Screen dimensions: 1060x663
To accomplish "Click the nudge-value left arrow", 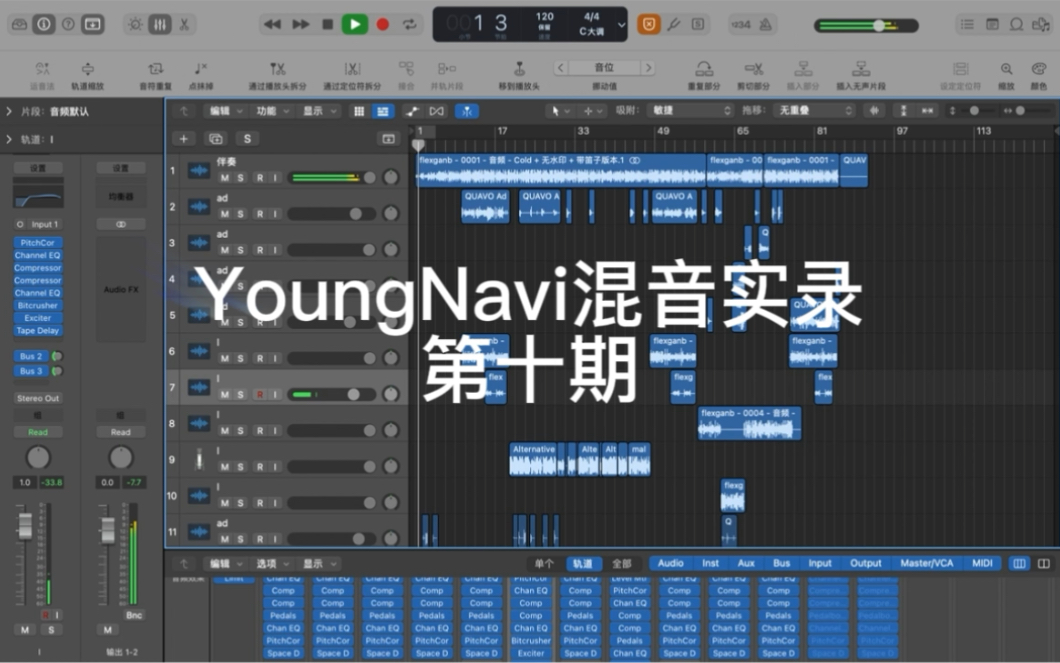I will pos(560,68).
